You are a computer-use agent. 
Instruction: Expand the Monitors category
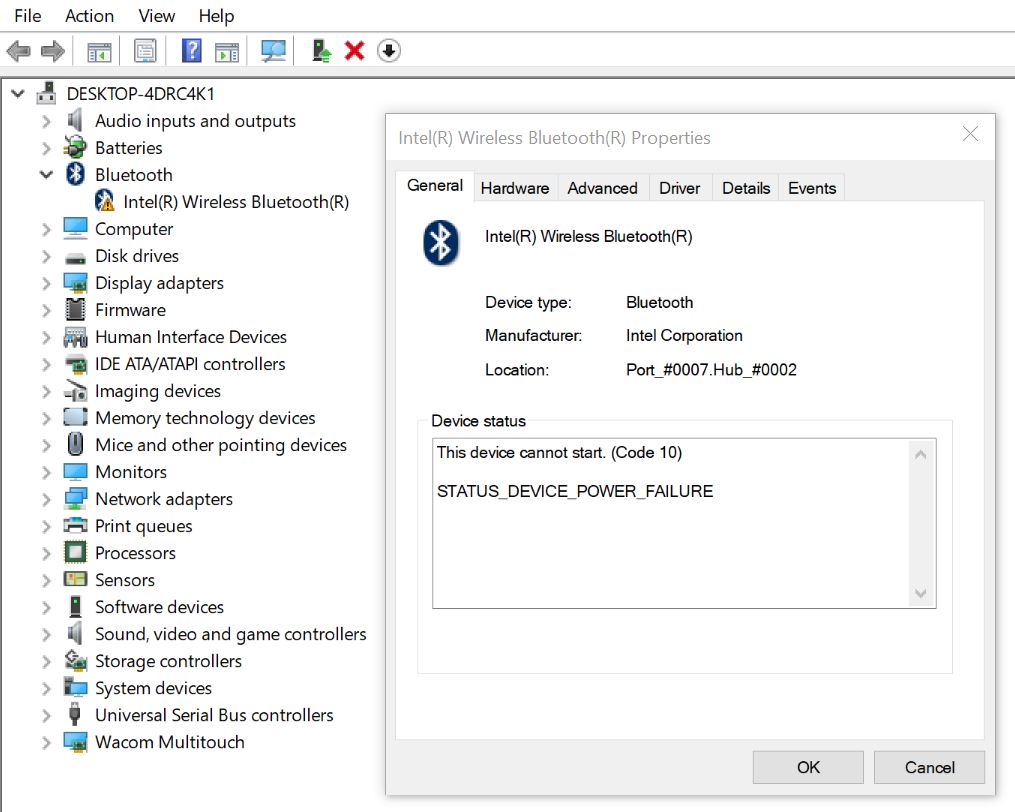pyautogui.click(x=46, y=472)
